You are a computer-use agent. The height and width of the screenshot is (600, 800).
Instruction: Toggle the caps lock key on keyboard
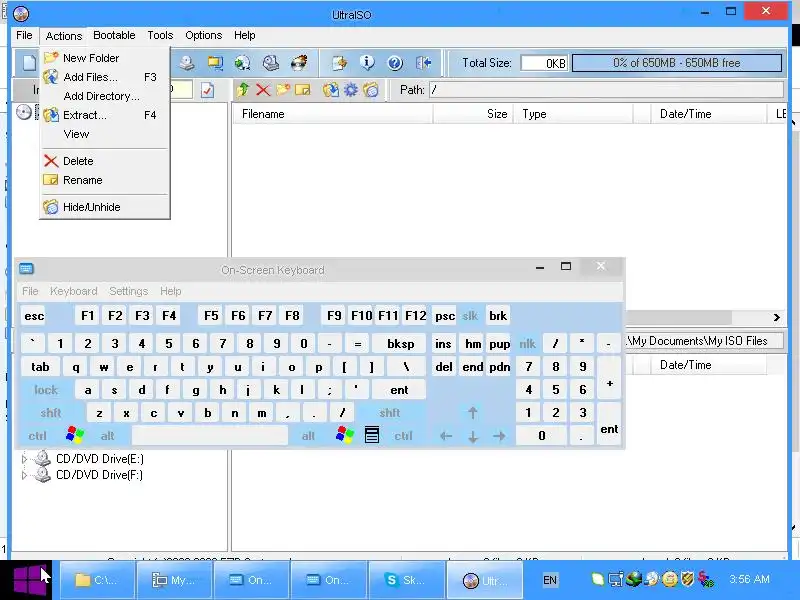tap(46, 390)
